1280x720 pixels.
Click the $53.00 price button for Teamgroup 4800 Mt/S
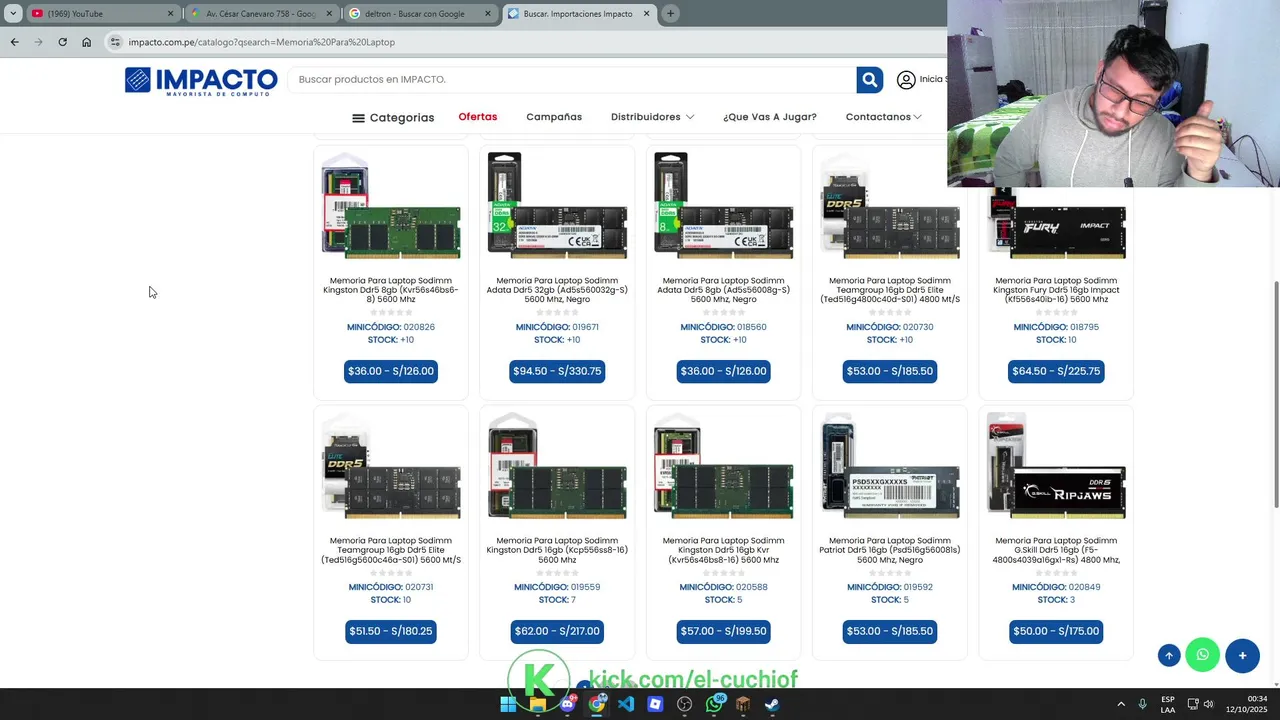(890, 371)
